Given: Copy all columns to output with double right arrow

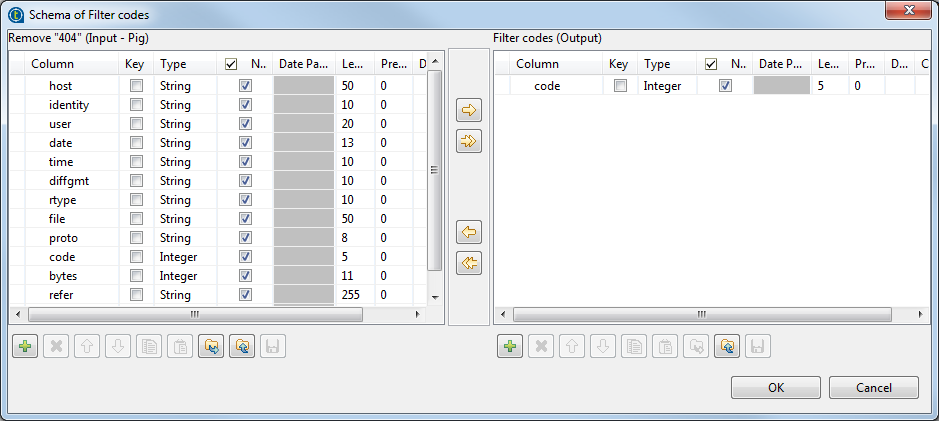Looking at the screenshot, I should pyautogui.click(x=469, y=141).
